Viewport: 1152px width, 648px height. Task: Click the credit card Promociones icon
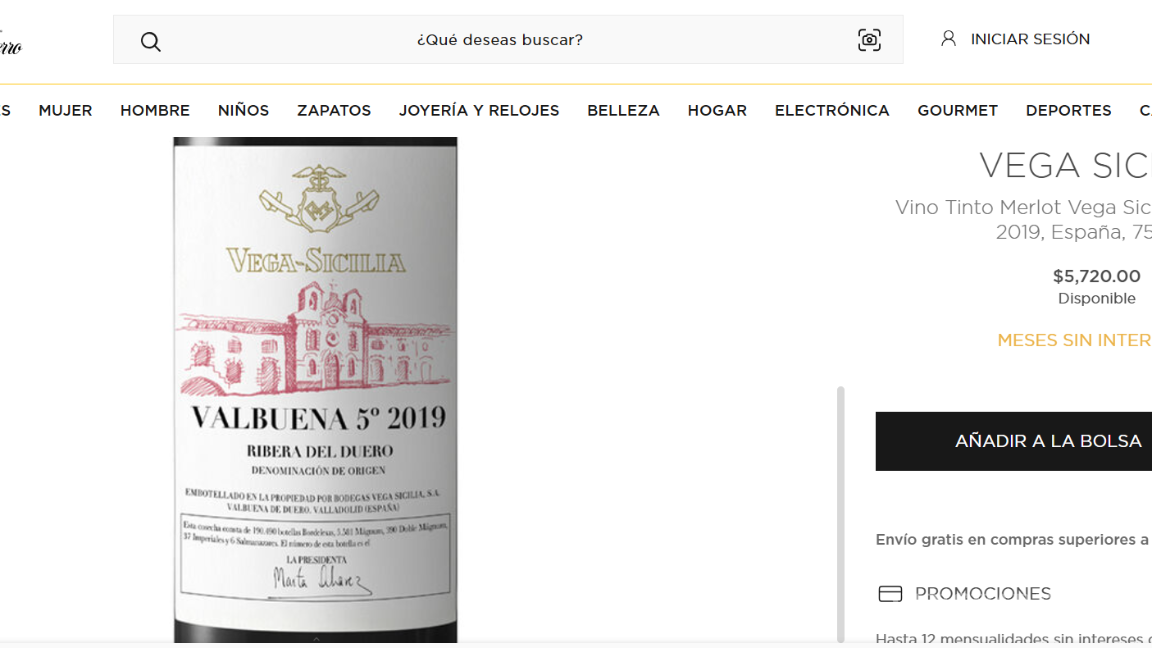[890, 594]
